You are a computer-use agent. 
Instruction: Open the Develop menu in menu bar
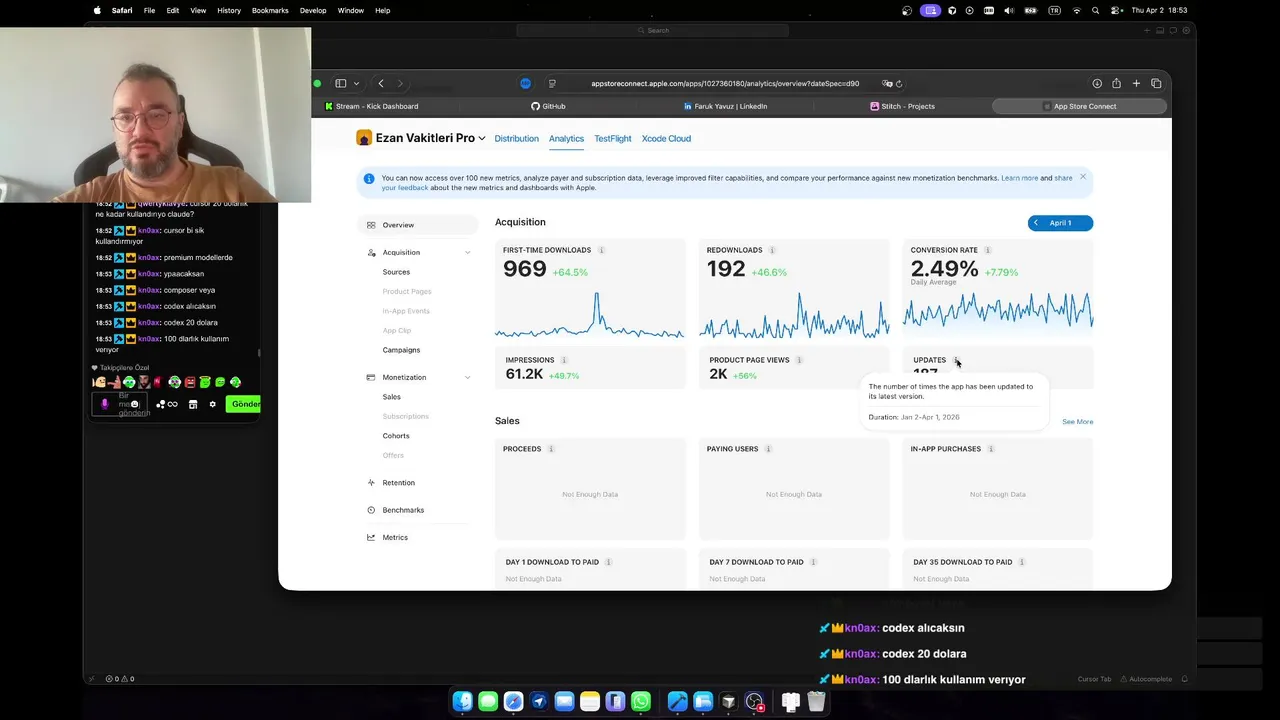click(313, 10)
